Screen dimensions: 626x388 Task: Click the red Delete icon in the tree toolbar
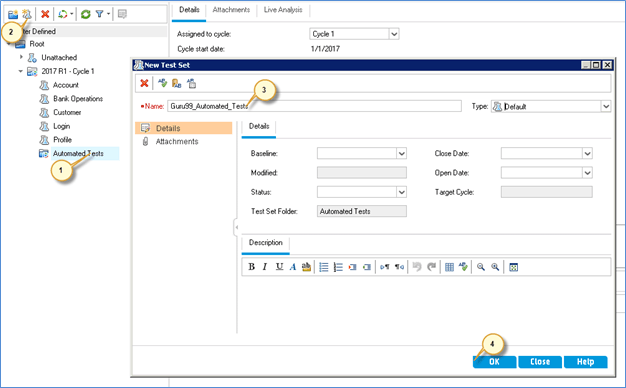(45, 14)
